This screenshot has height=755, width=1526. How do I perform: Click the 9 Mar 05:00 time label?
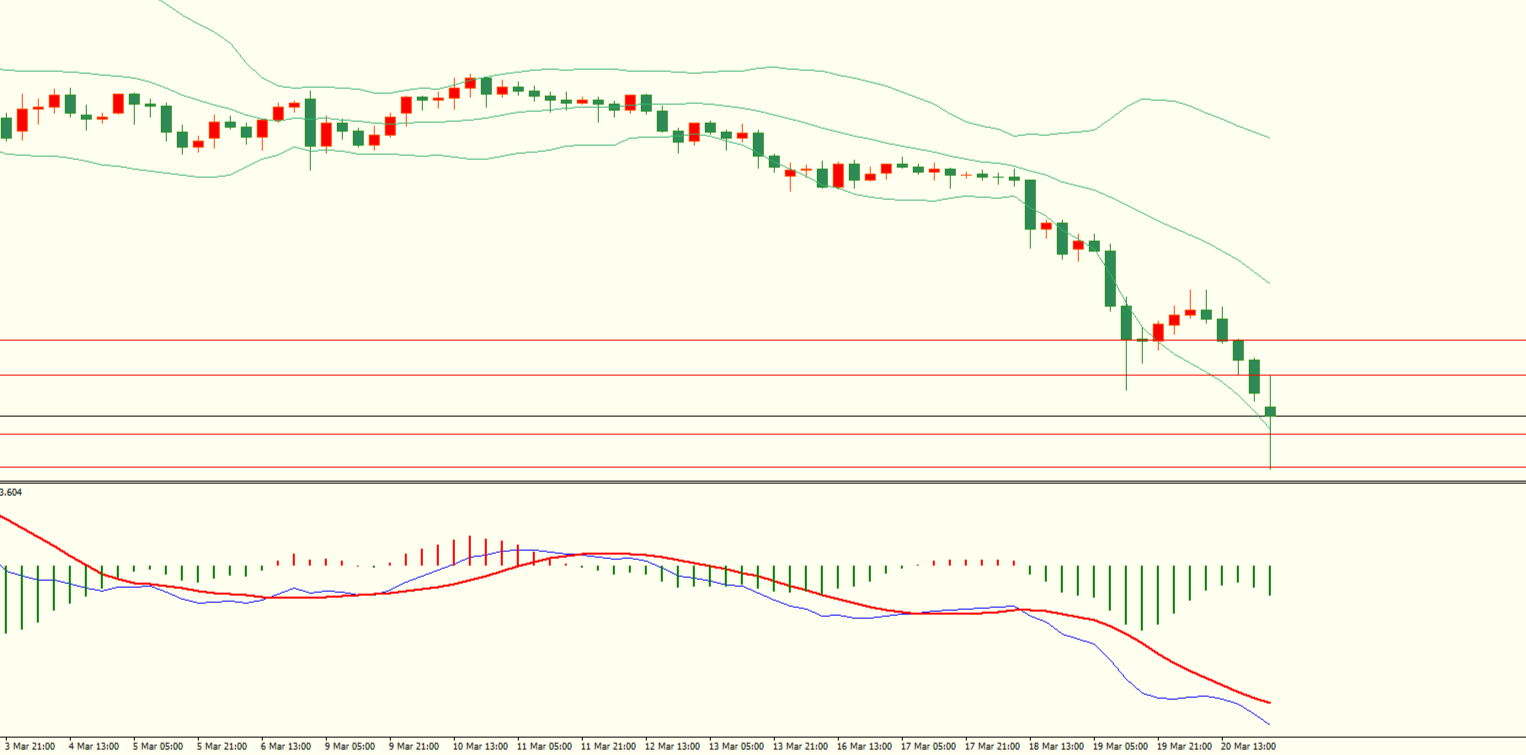(350, 746)
